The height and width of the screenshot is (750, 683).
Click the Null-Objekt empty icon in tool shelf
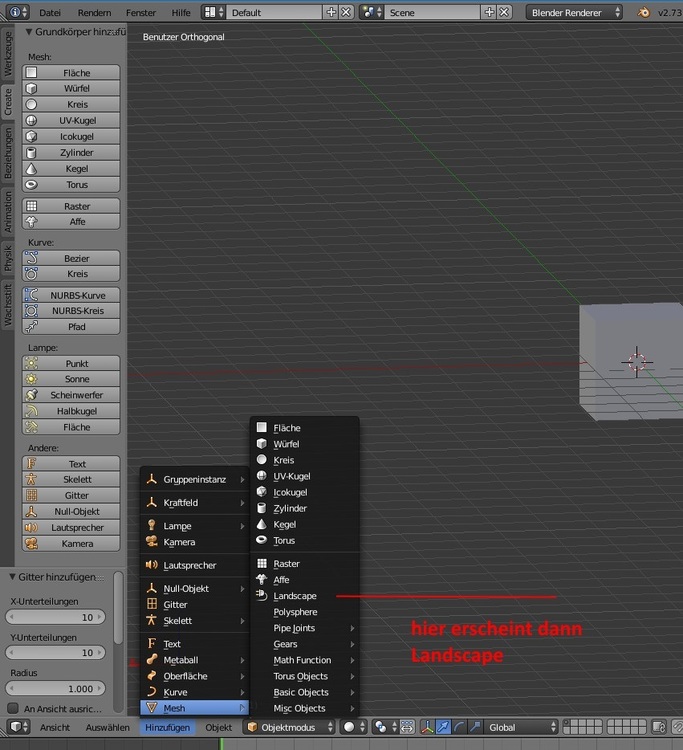coord(32,512)
